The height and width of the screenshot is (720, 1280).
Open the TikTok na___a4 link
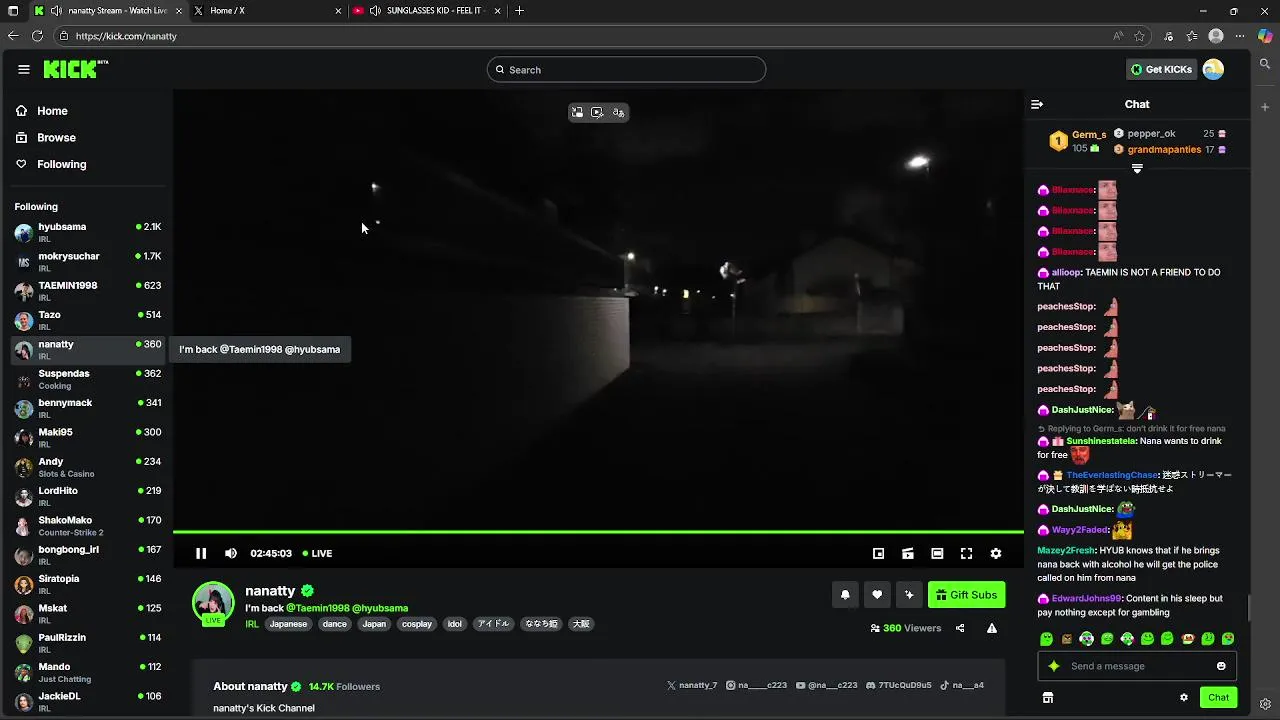click(962, 685)
